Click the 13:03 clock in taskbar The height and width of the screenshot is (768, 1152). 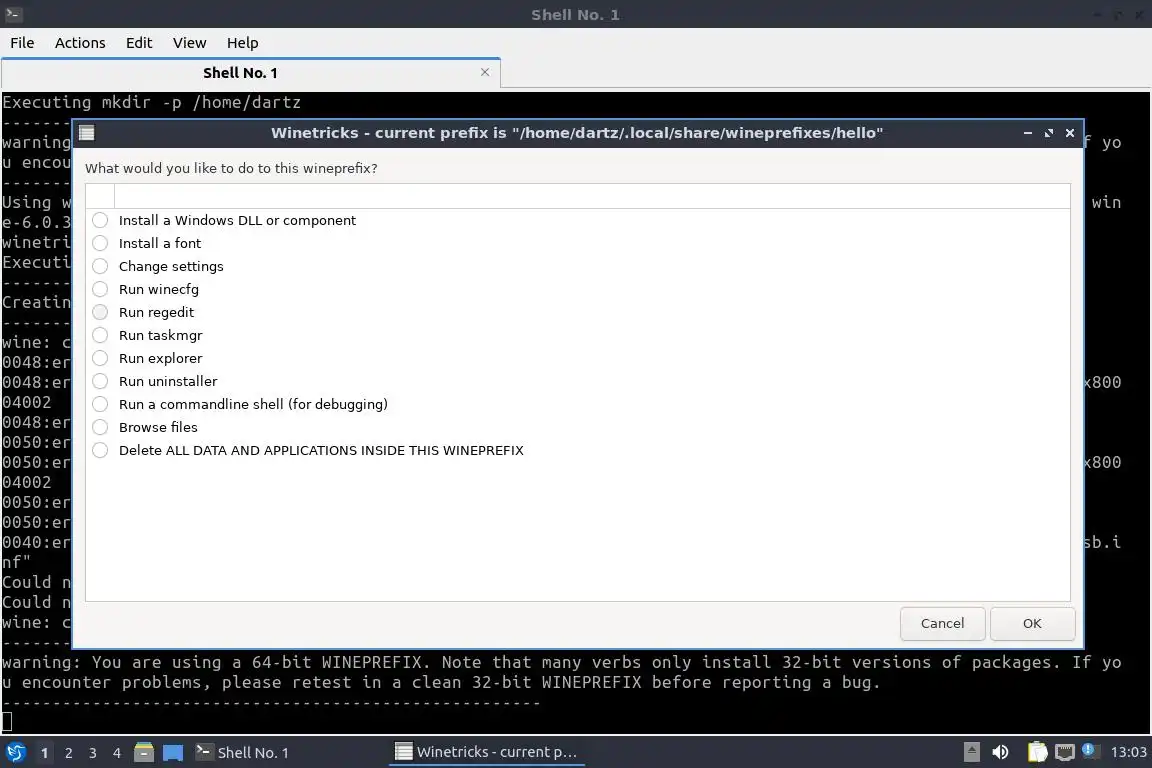pos(1128,752)
